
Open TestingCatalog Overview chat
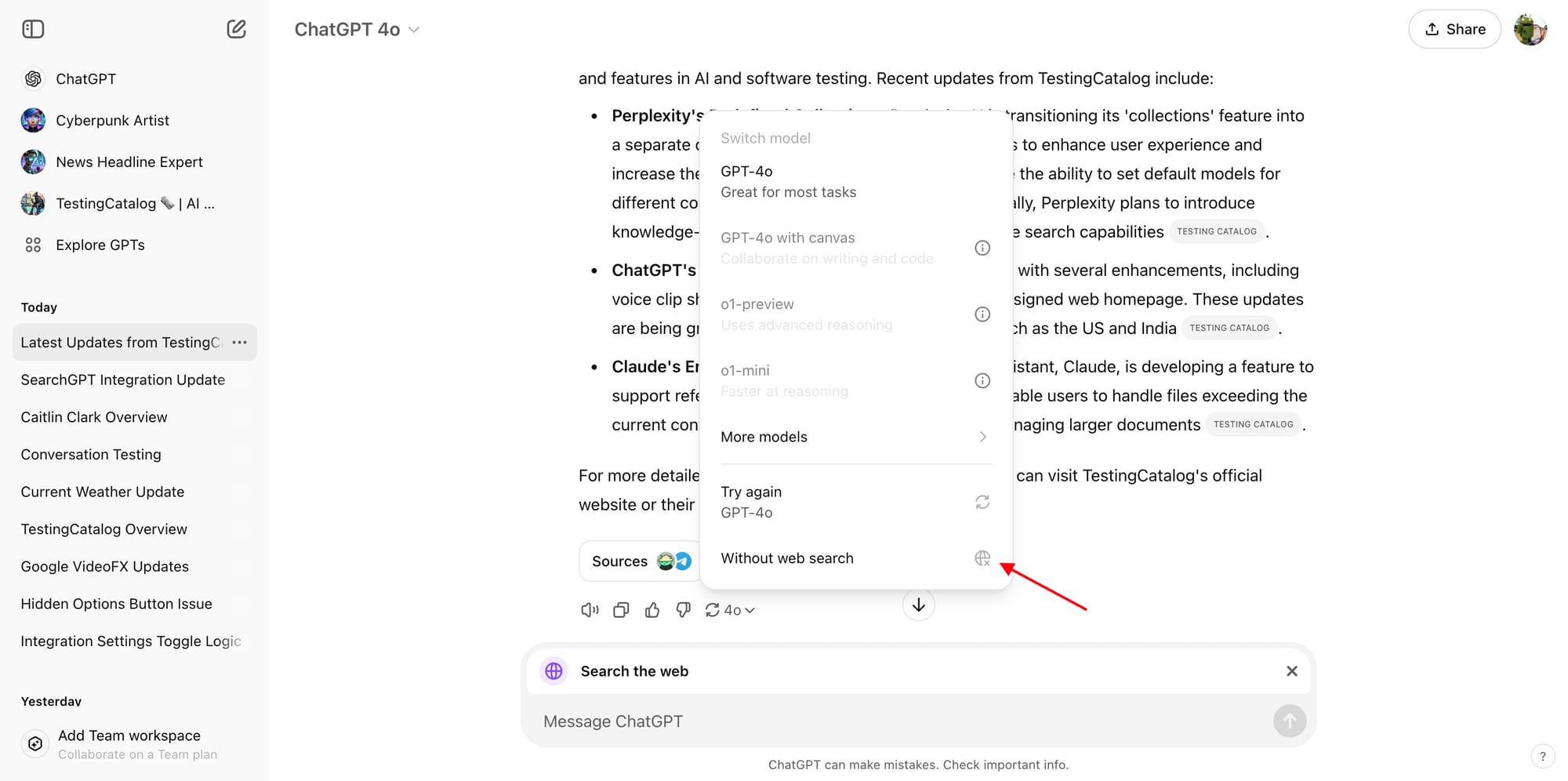coord(135,529)
